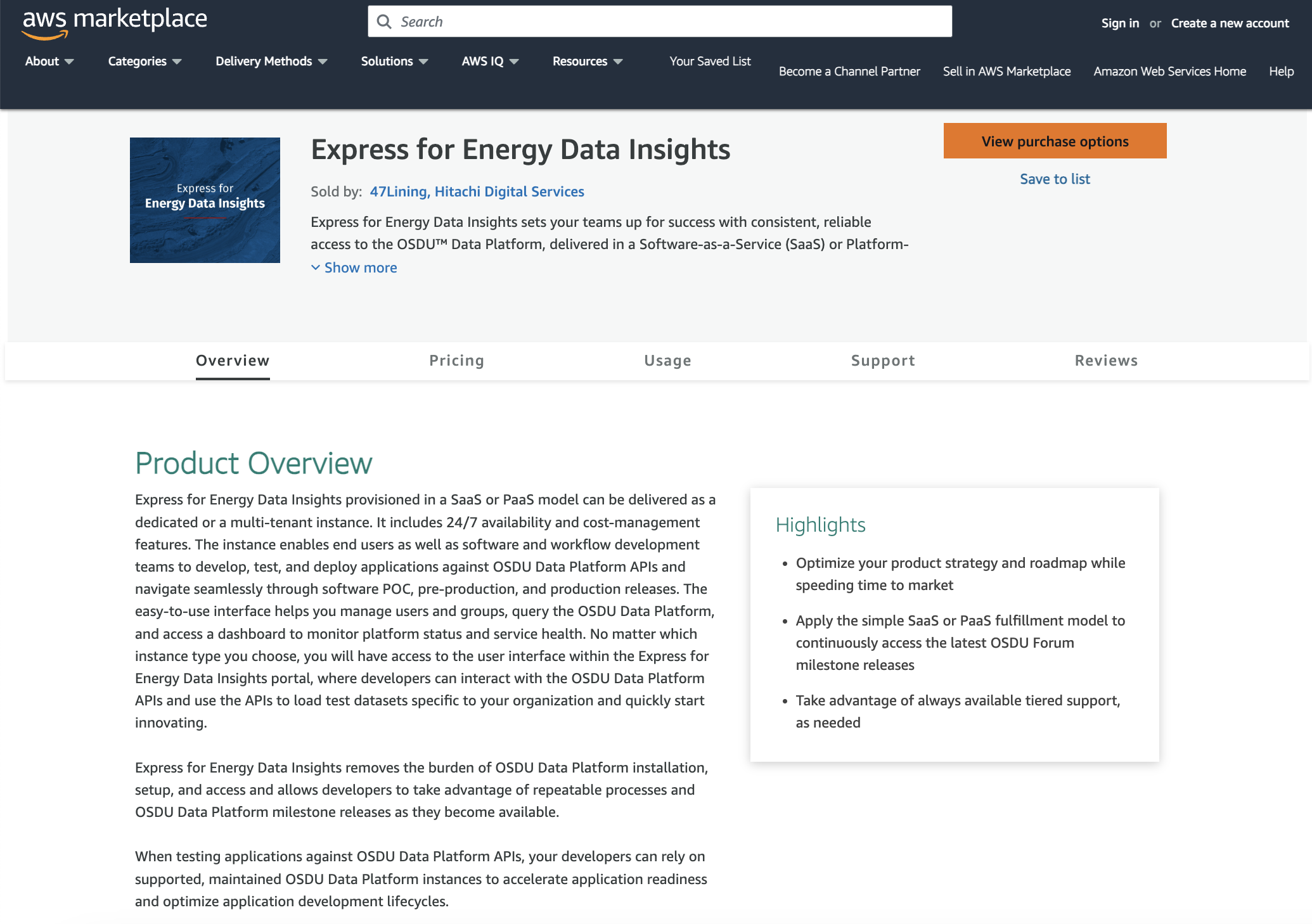
Task: Open Amazon Web Services Home
Action: point(1169,71)
